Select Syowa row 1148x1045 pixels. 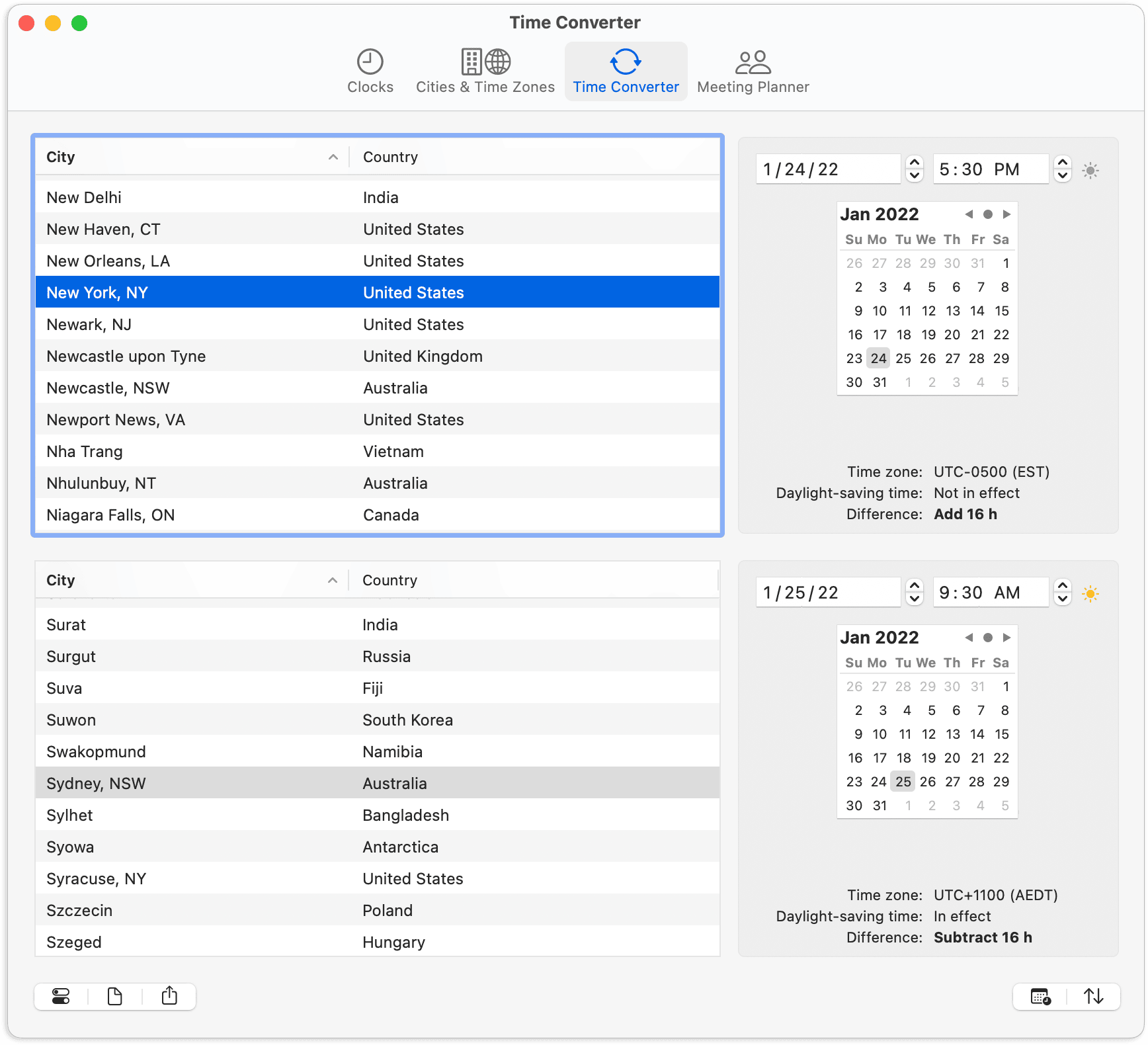coord(378,847)
